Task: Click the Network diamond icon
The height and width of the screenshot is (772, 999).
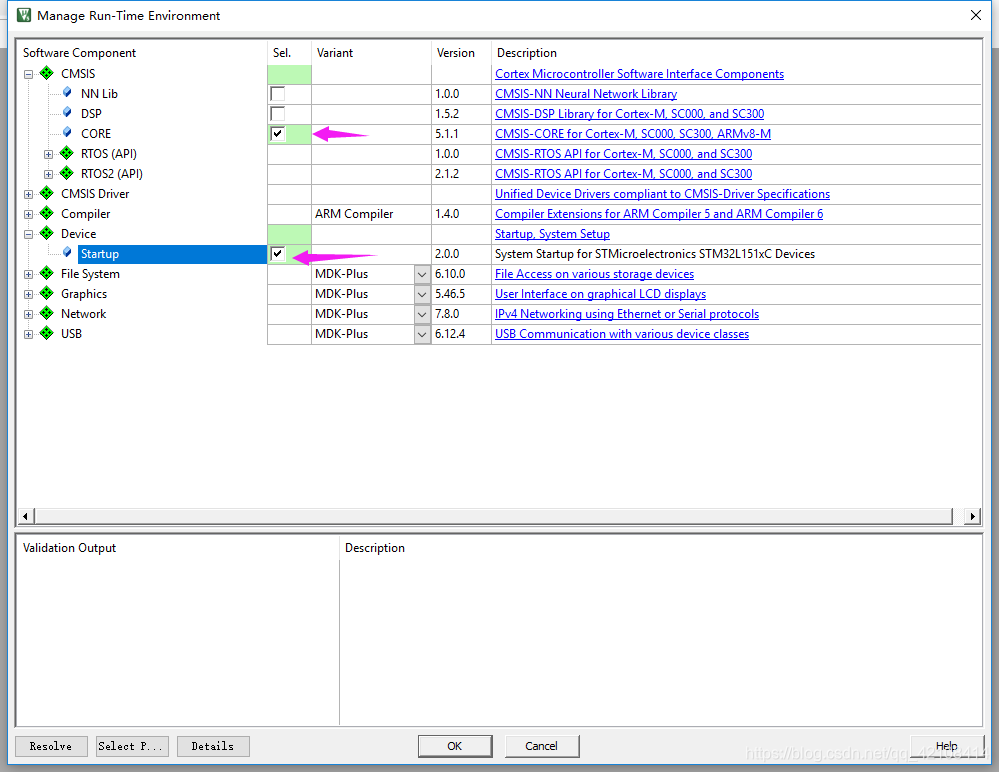Action: click(x=47, y=313)
